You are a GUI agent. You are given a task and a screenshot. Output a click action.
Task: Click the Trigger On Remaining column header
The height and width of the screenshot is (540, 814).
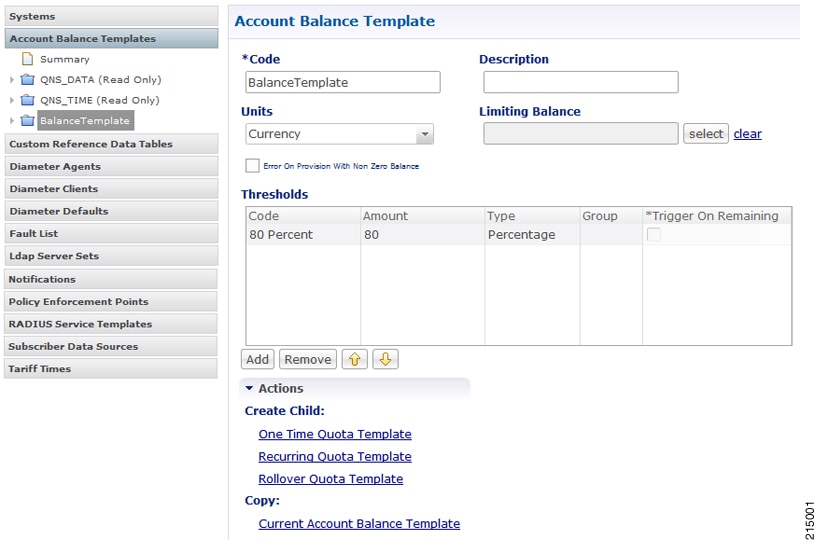717,216
